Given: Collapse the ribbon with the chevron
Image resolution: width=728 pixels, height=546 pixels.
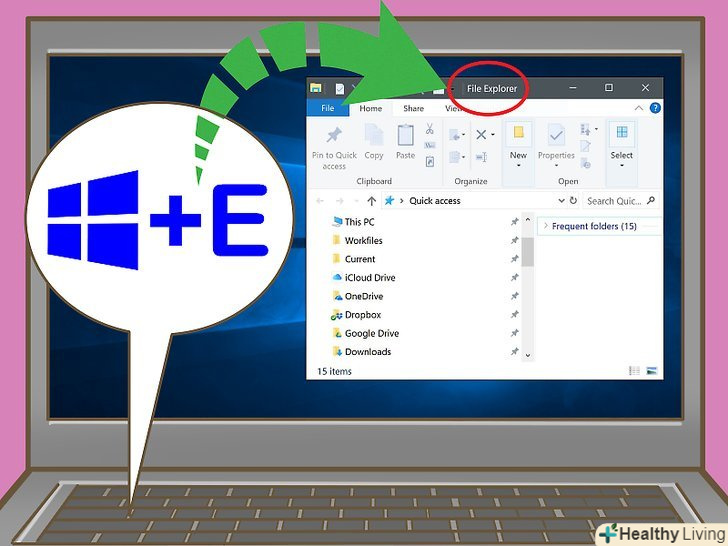Looking at the screenshot, I should [x=639, y=108].
